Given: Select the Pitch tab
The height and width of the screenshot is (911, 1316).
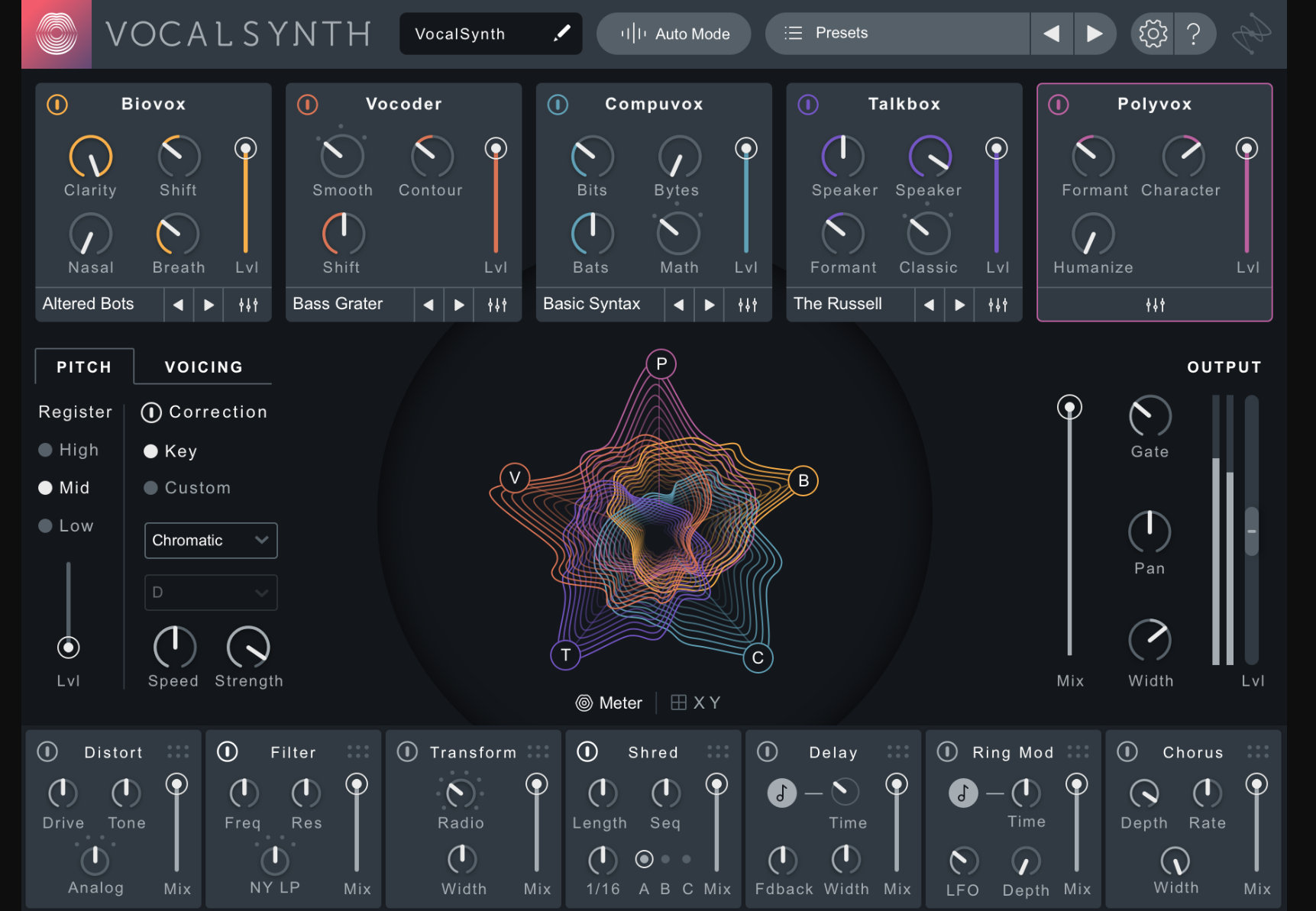Looking at the screenshot, I should [84, 367].
